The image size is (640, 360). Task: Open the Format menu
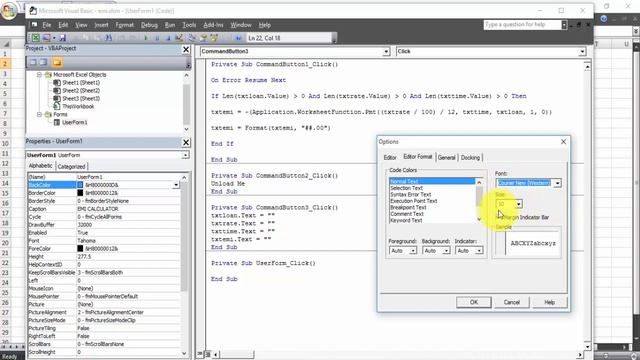pyautogui.click(x=124, y=25)
